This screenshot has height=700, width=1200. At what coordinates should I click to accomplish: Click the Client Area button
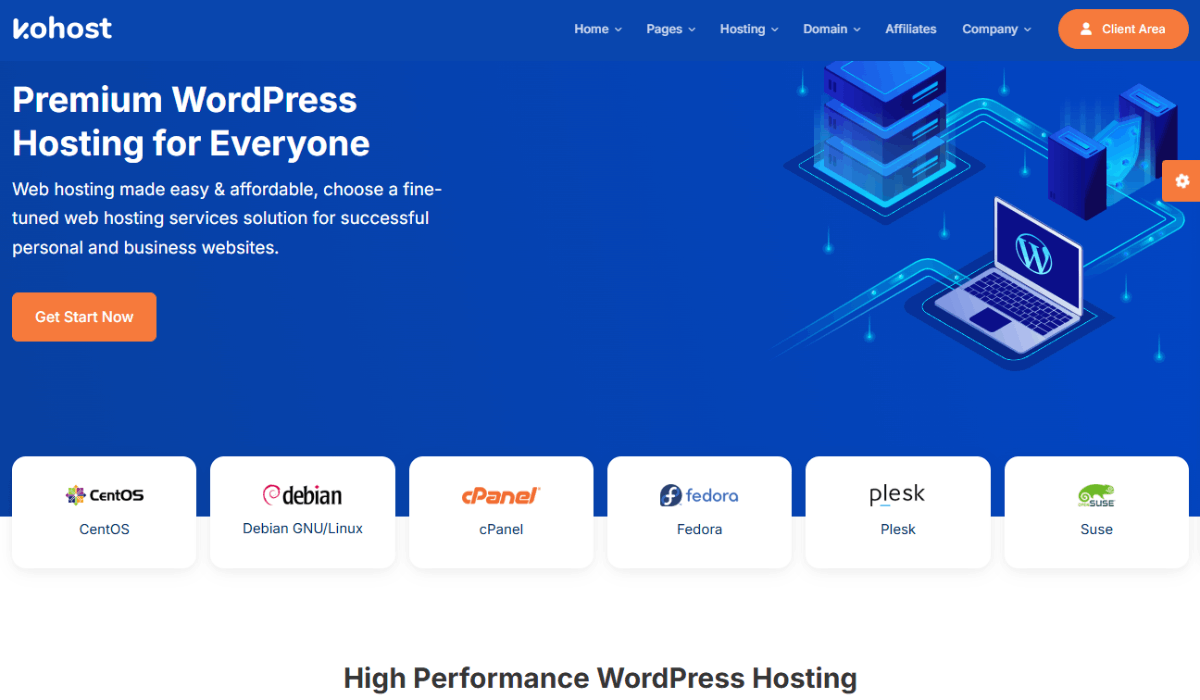[x=1122, y=29]
